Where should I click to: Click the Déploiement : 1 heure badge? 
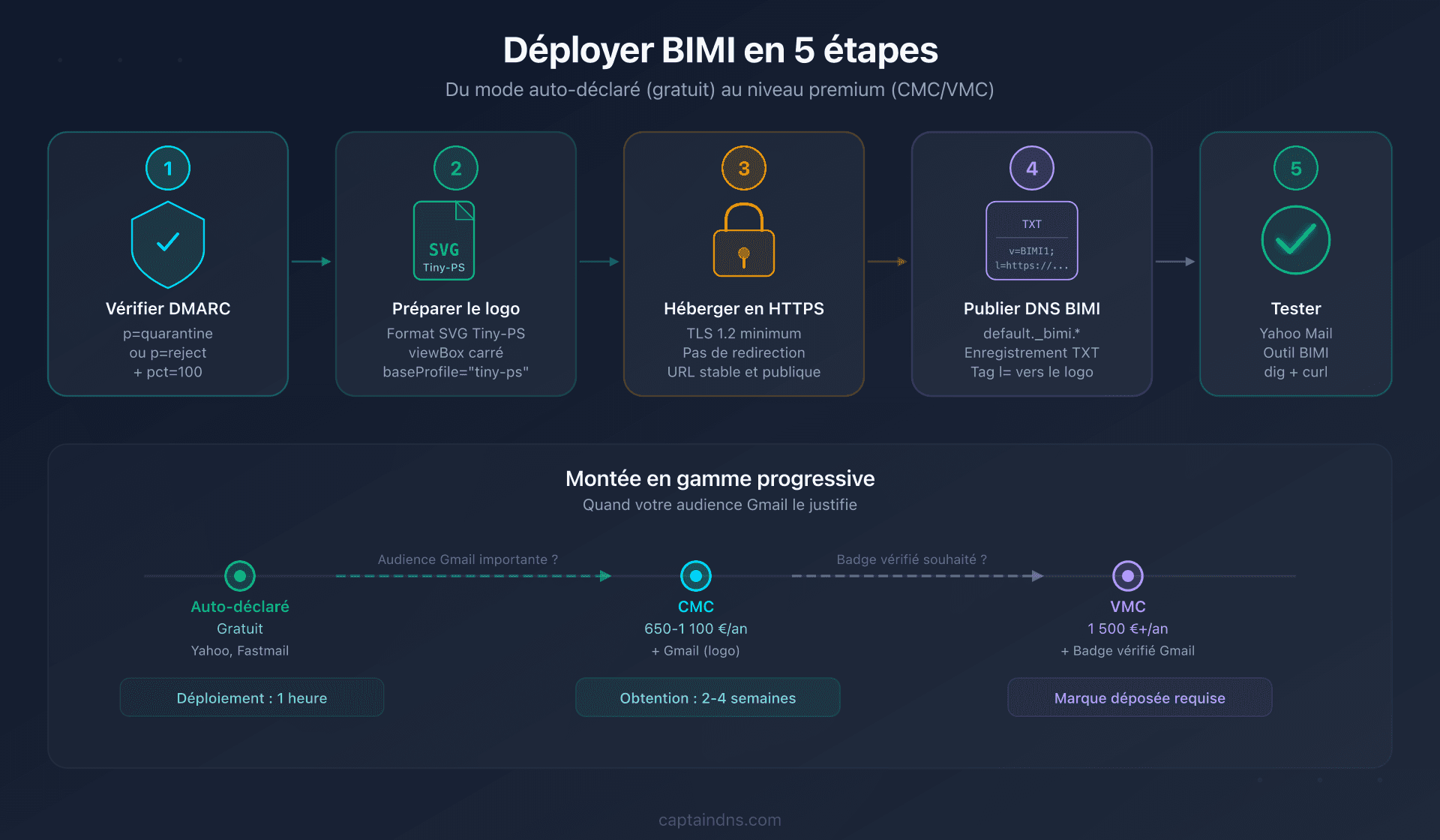click(x=251, y=697)
